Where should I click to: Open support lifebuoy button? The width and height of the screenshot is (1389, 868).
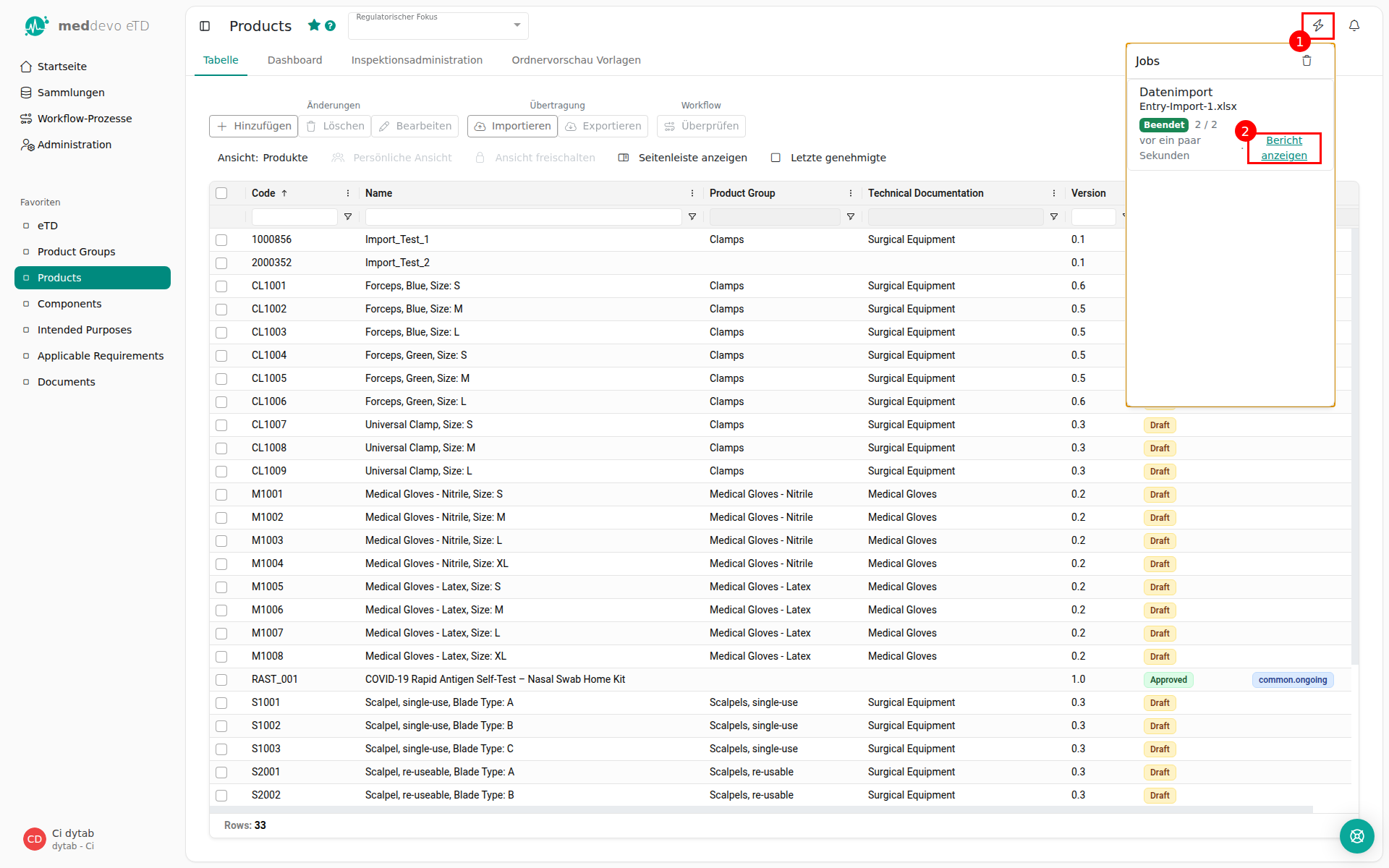pyautogui.click(x=1356, y=836)
